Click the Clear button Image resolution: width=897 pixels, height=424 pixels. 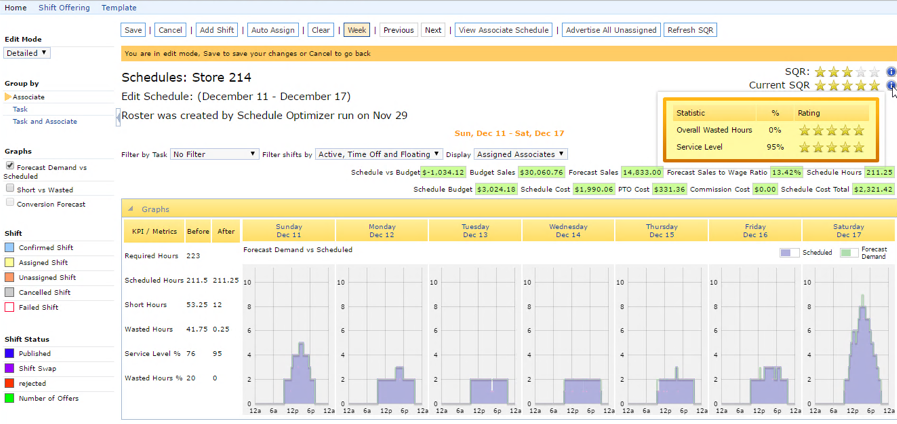320,30
